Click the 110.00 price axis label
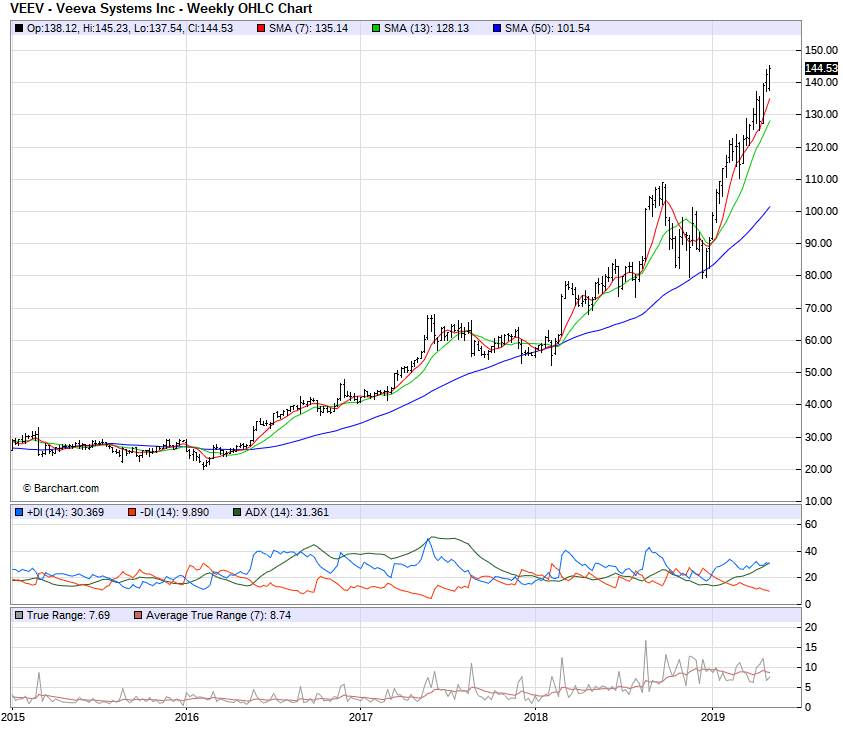This screenshot has height=748, width=843. coord(821,179)
